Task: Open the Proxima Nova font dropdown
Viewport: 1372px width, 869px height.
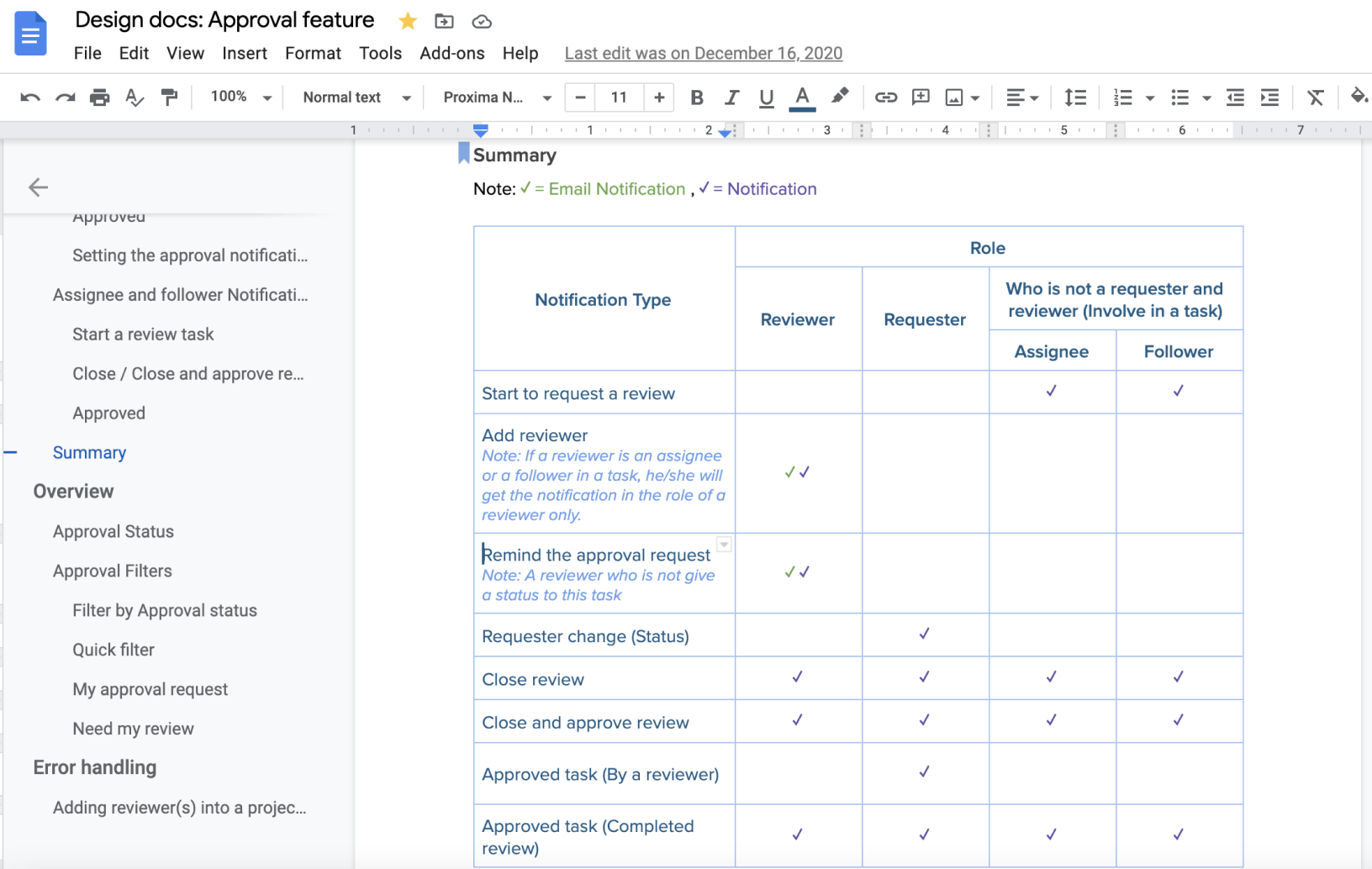Action: click(497, 97)
